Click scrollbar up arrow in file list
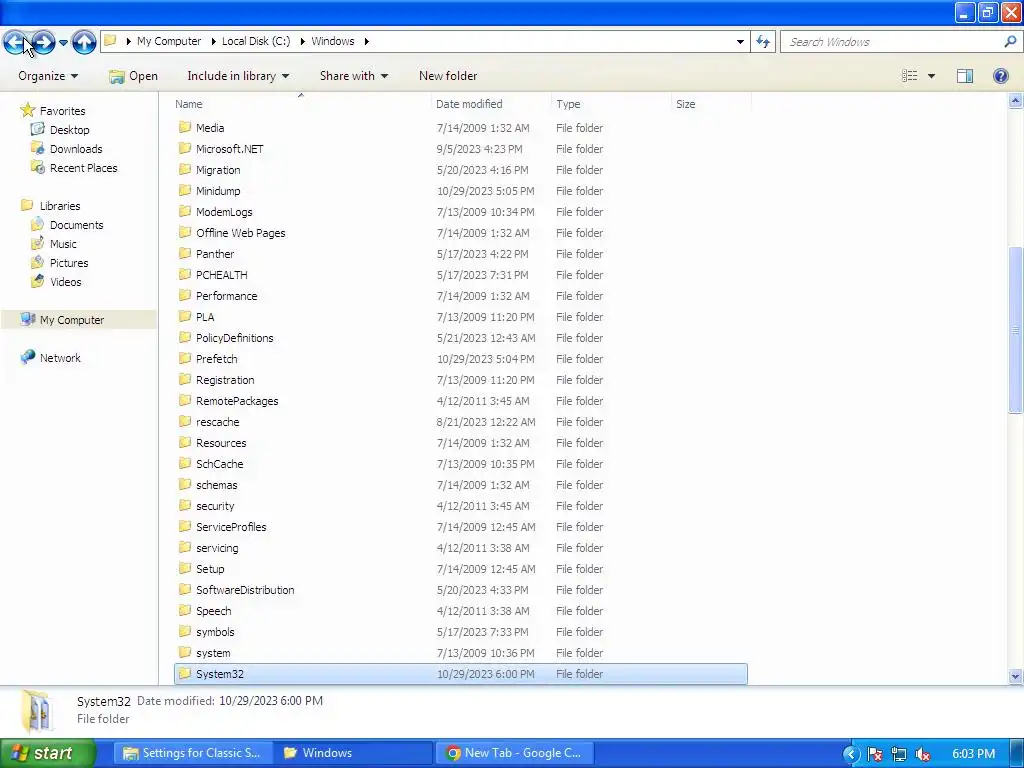 coord(1015,101)
